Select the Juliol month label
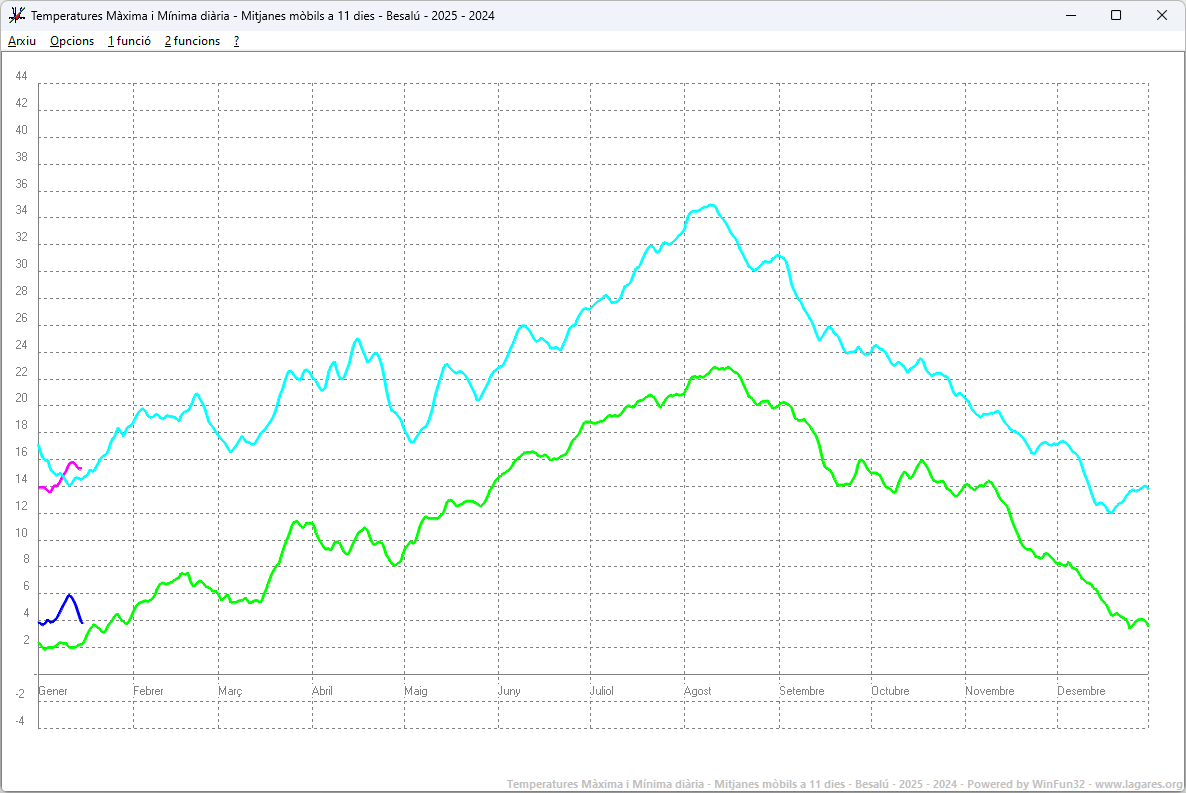This screenshot has width=1186, height=793. tap(602, 691)
